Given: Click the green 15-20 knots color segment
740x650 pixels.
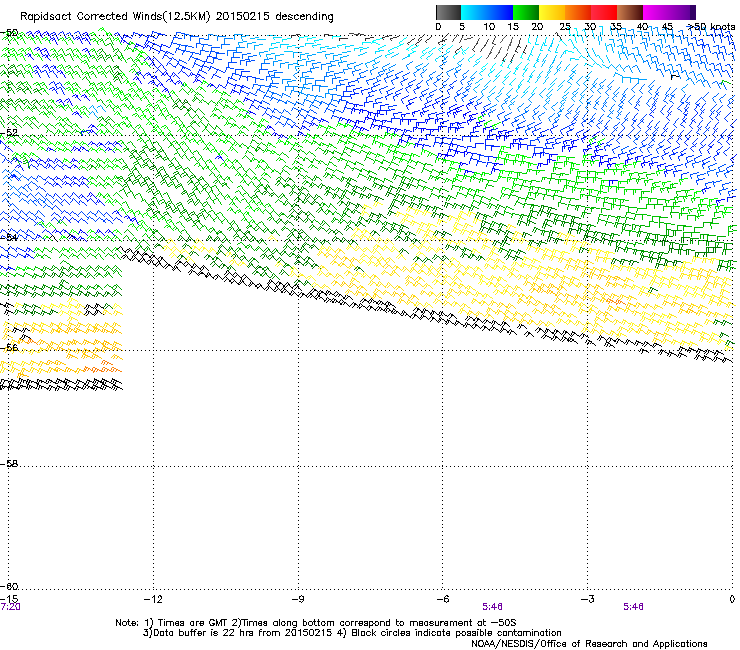Looking at the screenshot, I should pyautogui.click(x=526, y=12).
